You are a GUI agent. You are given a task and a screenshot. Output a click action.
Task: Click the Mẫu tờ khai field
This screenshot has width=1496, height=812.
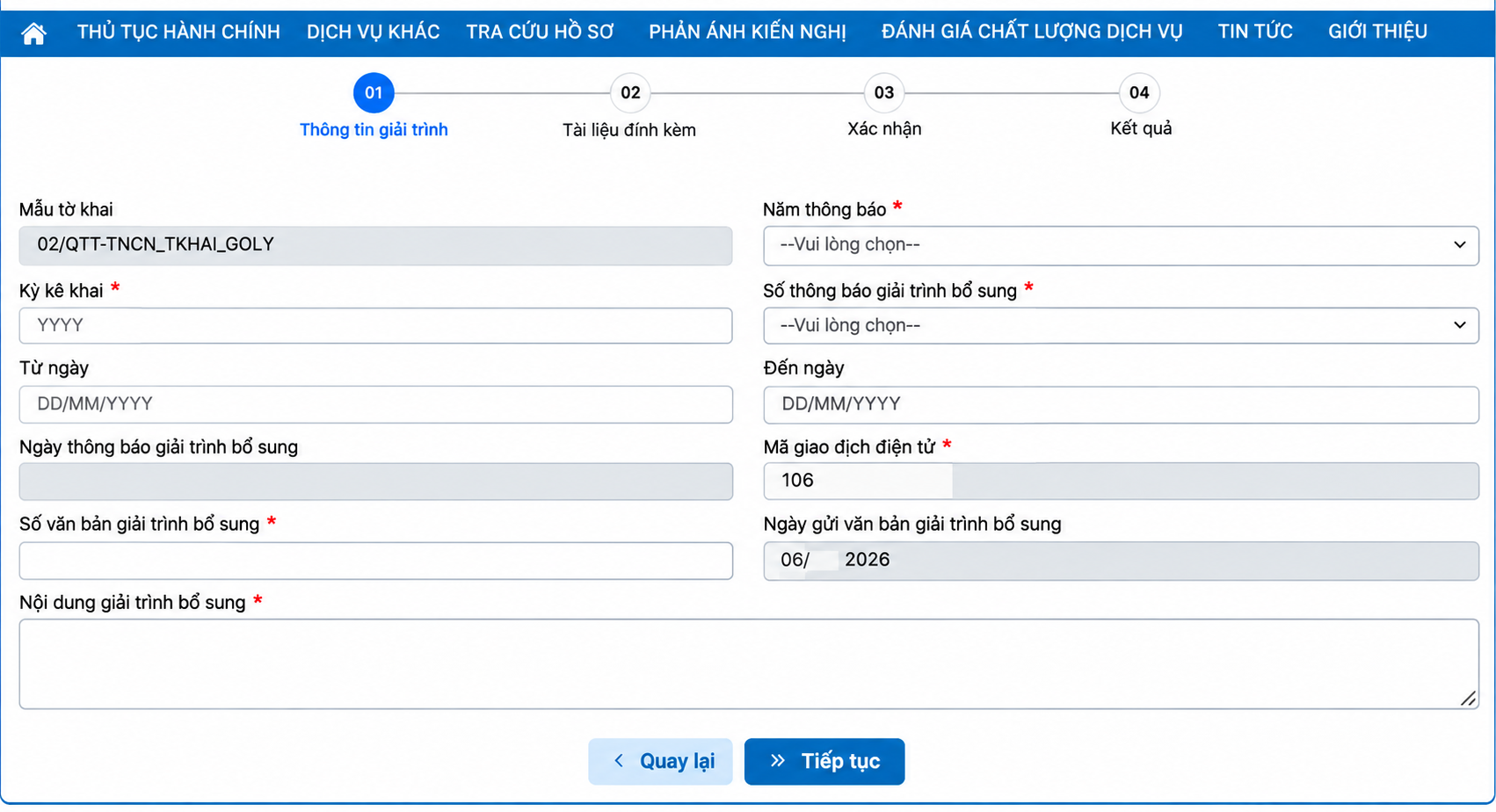point(375,245)
